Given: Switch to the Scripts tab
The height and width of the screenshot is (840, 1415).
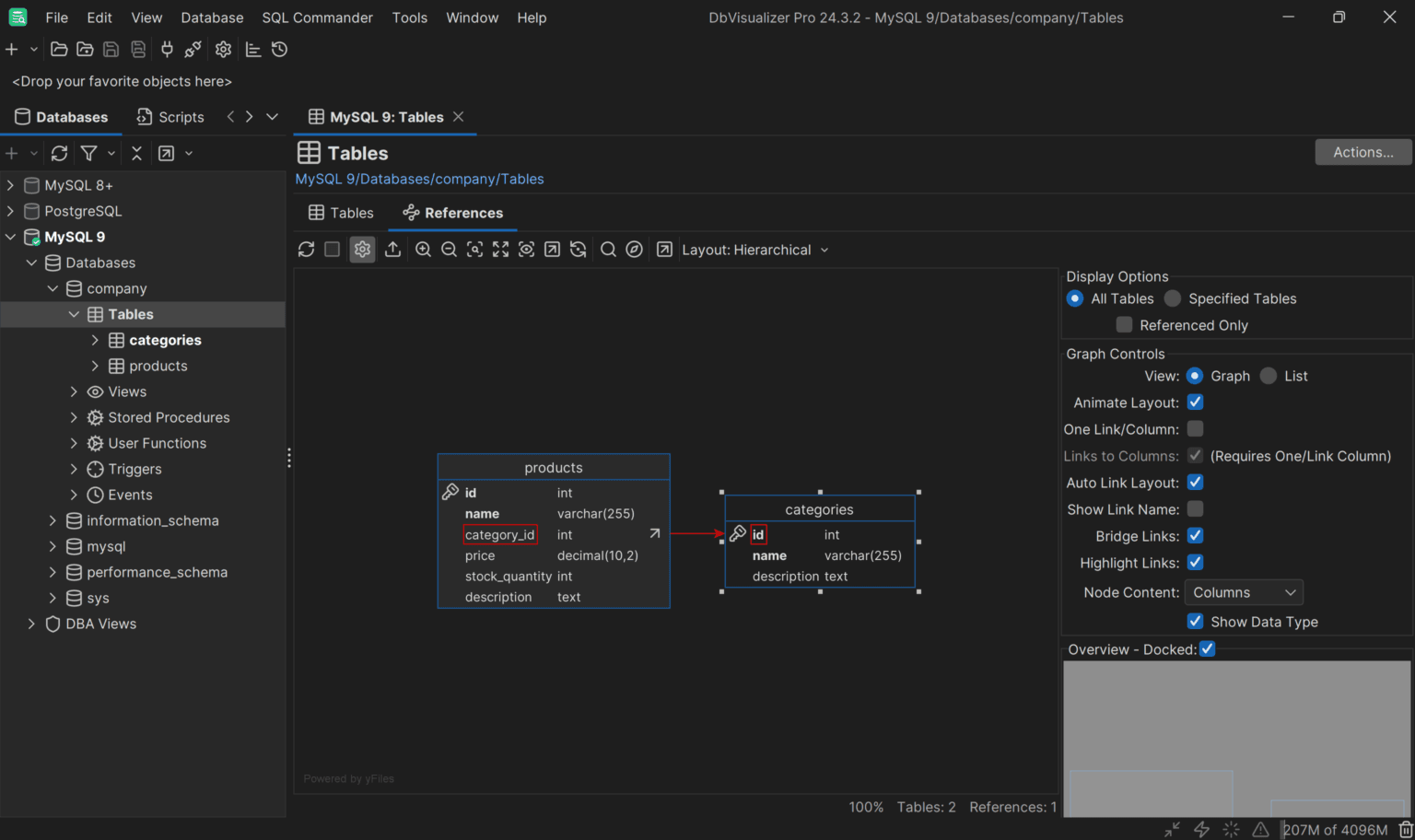Looking at the screenshot, I should [170, 117].
